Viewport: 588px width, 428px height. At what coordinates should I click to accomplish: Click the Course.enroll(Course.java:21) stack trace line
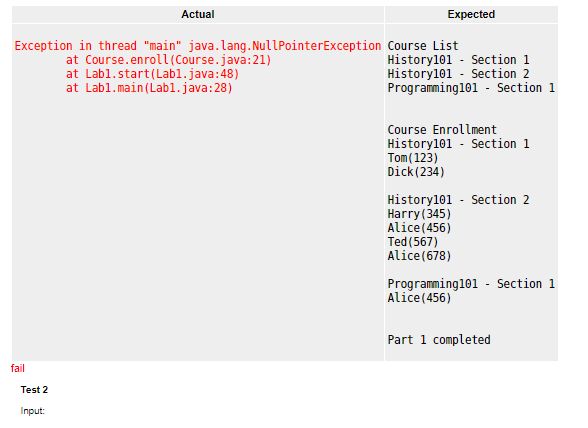point(168,60)
